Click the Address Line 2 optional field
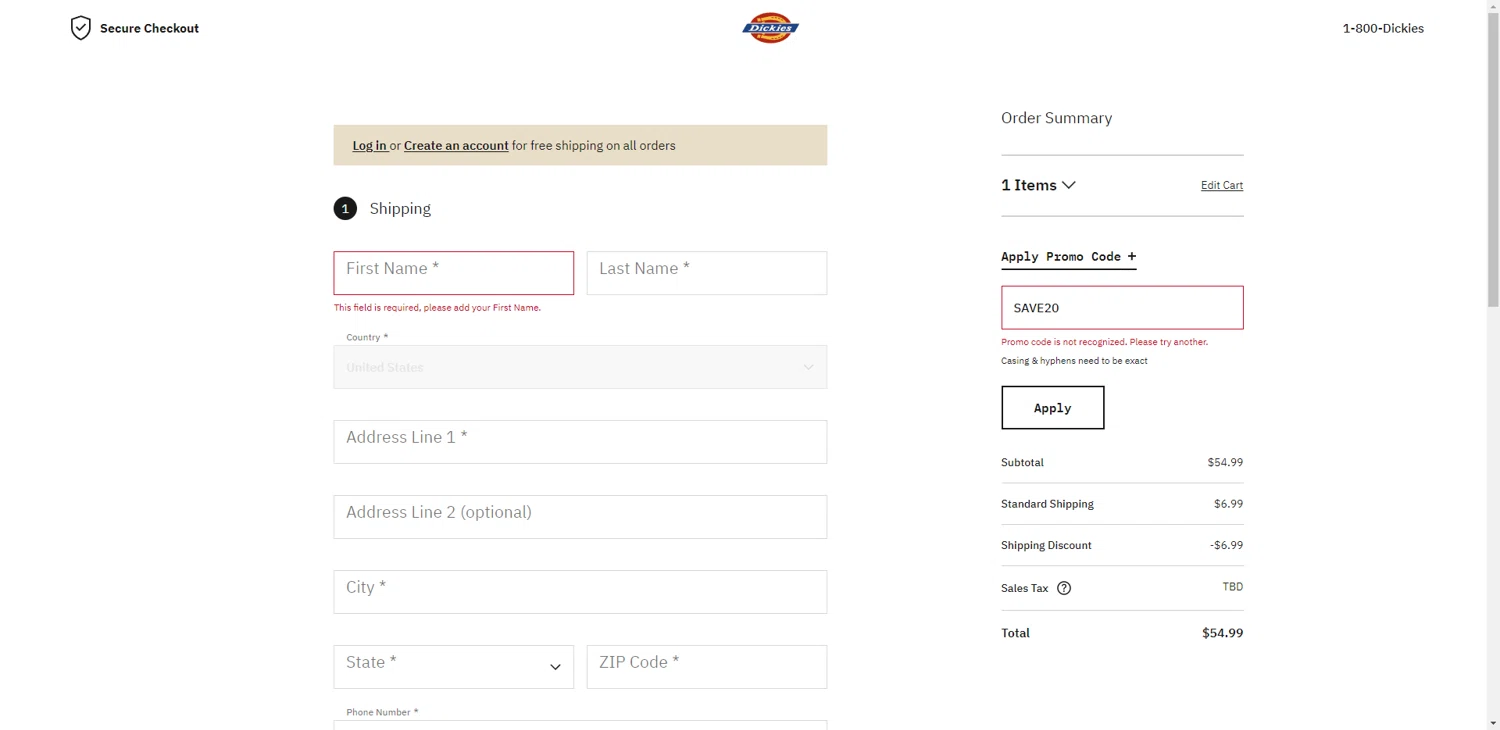The width and height of the screenshot is (1500, 730). pos(580,517)
